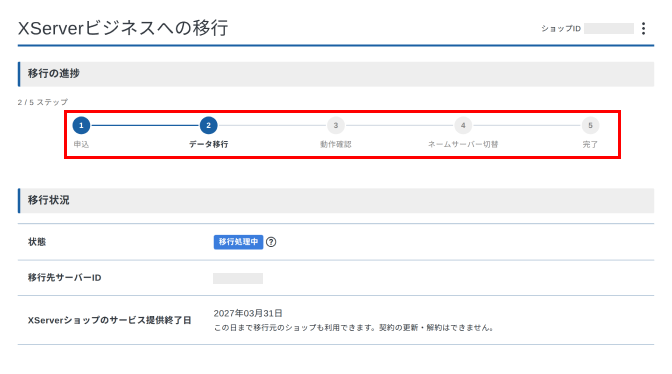Click the ショップID label text
This screenshot has height=374, width=672.
561,29
